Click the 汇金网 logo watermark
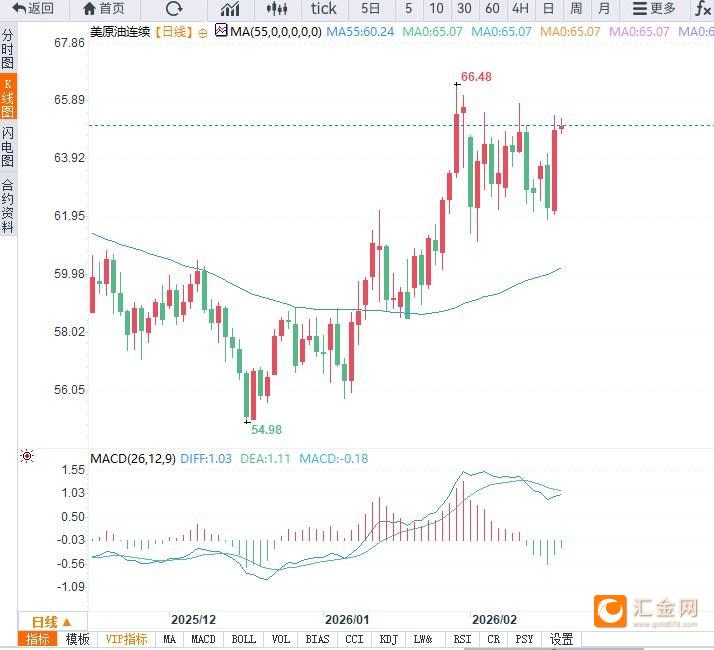This screenshot has width=714, height=650. (647, 610)
